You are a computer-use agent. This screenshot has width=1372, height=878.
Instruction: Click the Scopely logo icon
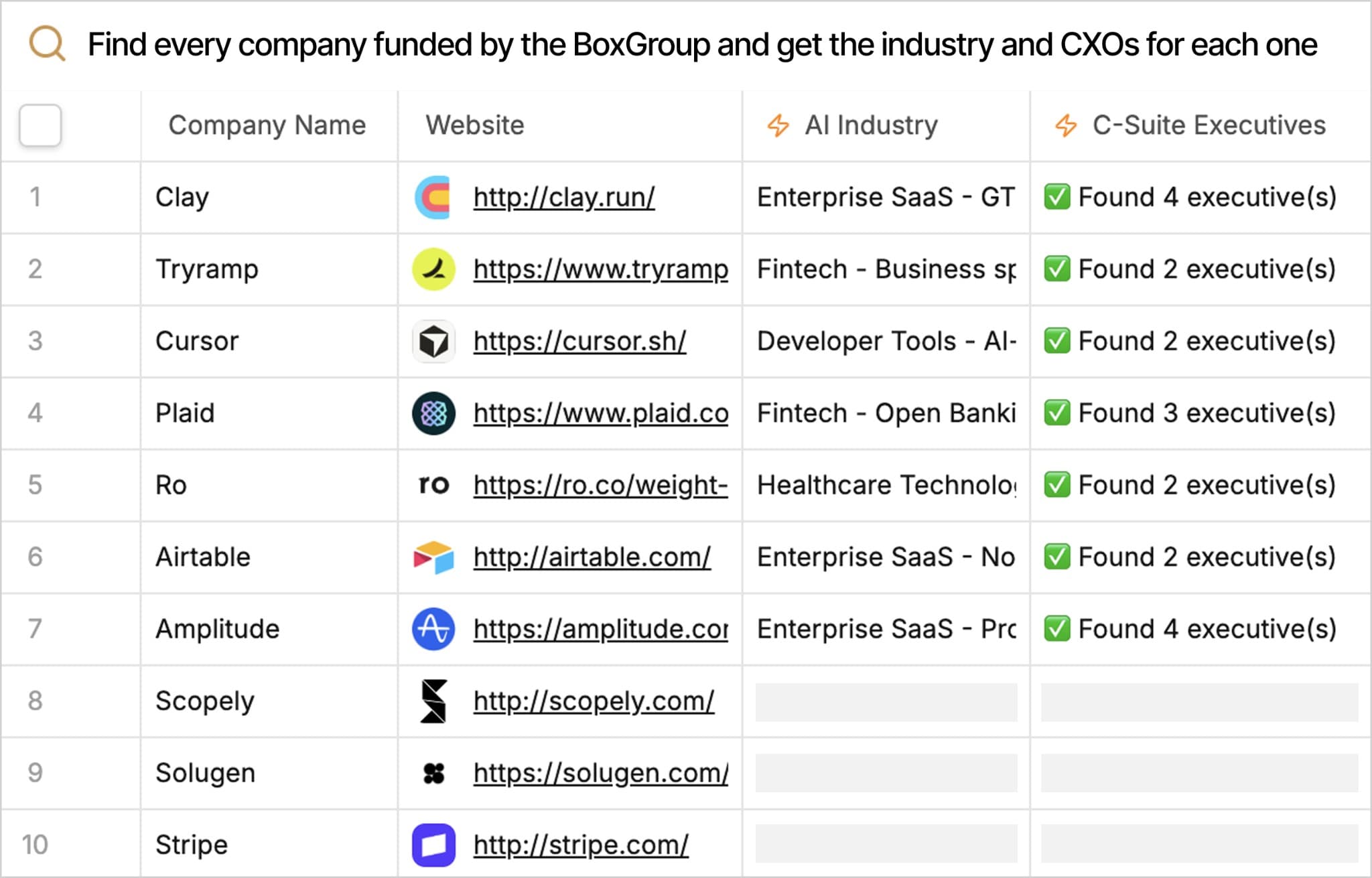coord(433,701)
